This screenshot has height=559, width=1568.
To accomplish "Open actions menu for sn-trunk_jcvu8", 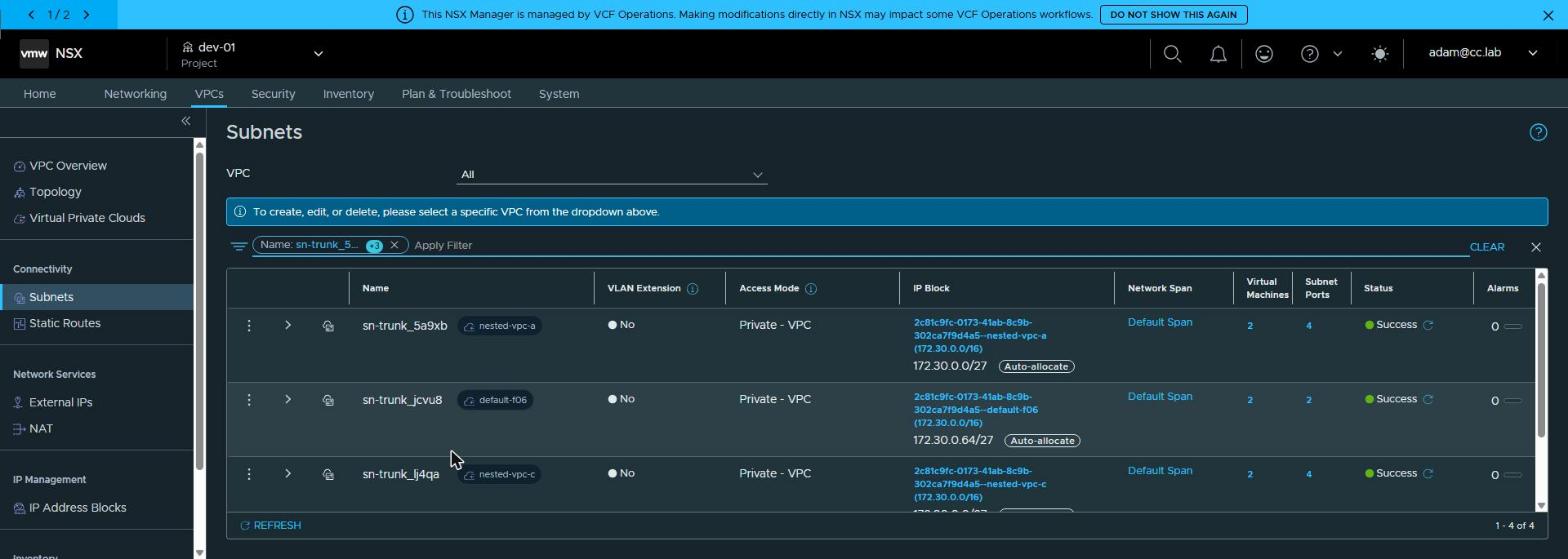I will pos(249,400).
